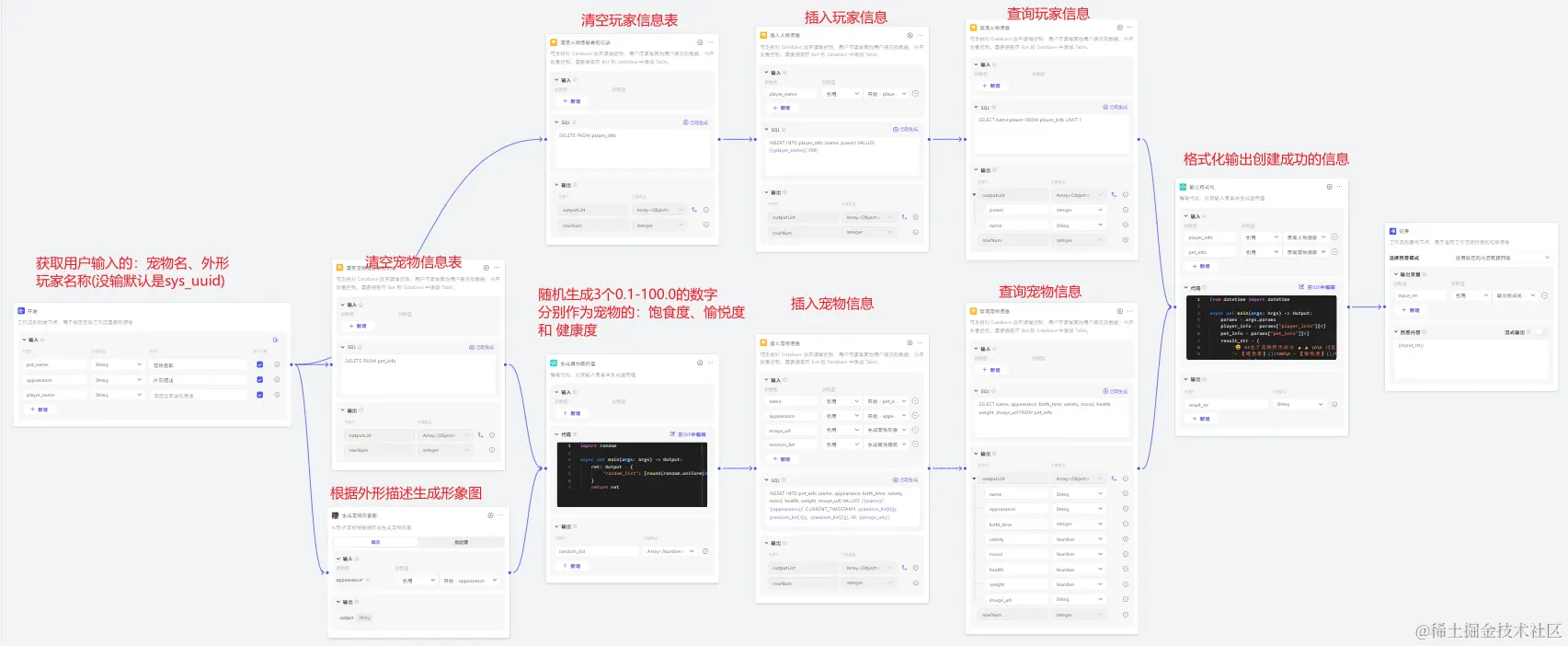Viewport: 1568px width, 646px height.
Task: Open mood Number type dropdown in pet query
Action: pos(1079,555)
